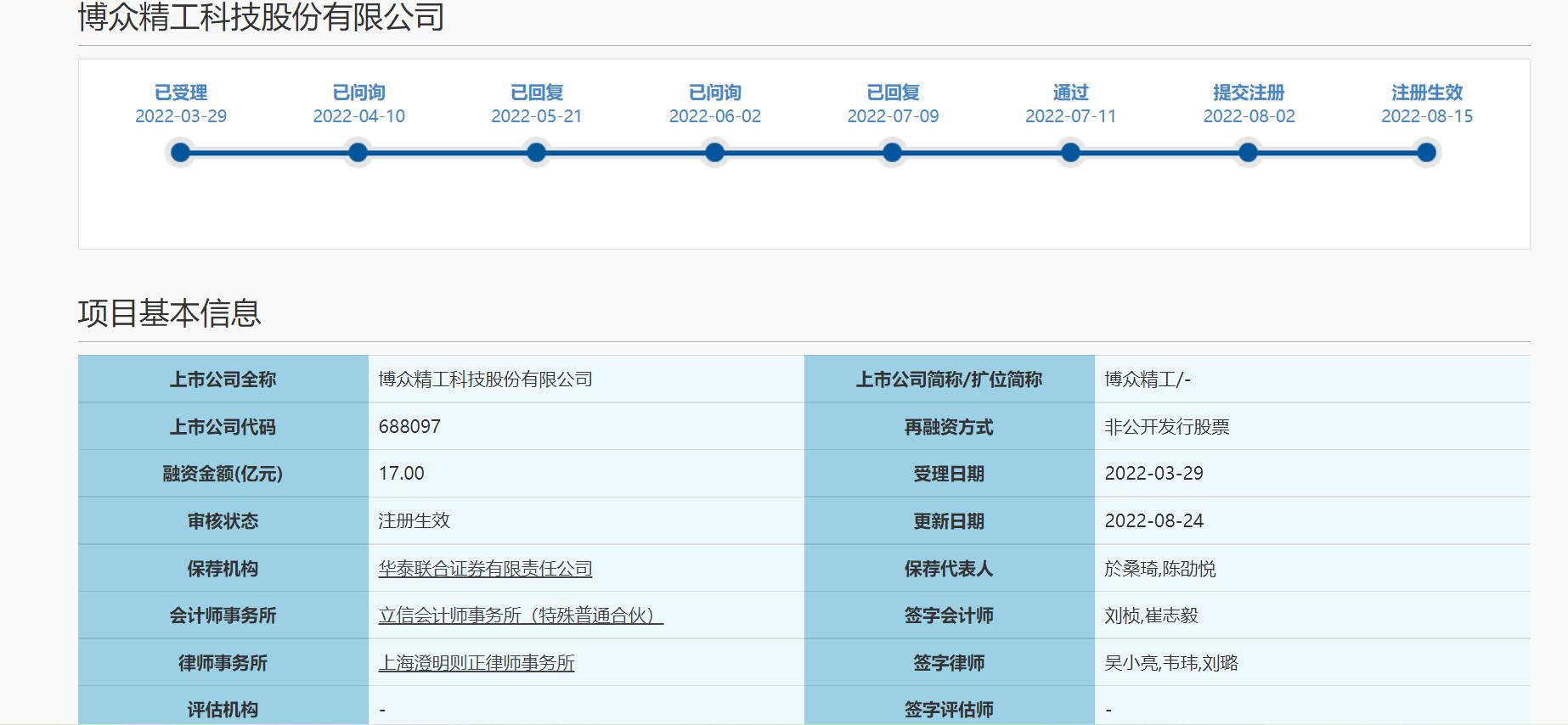The width and height of the screenshot is (1568, 725).
Task: Click the sponsor representatives 於桑琦,陈劭悦
Action: click(x=1160, y=569)
